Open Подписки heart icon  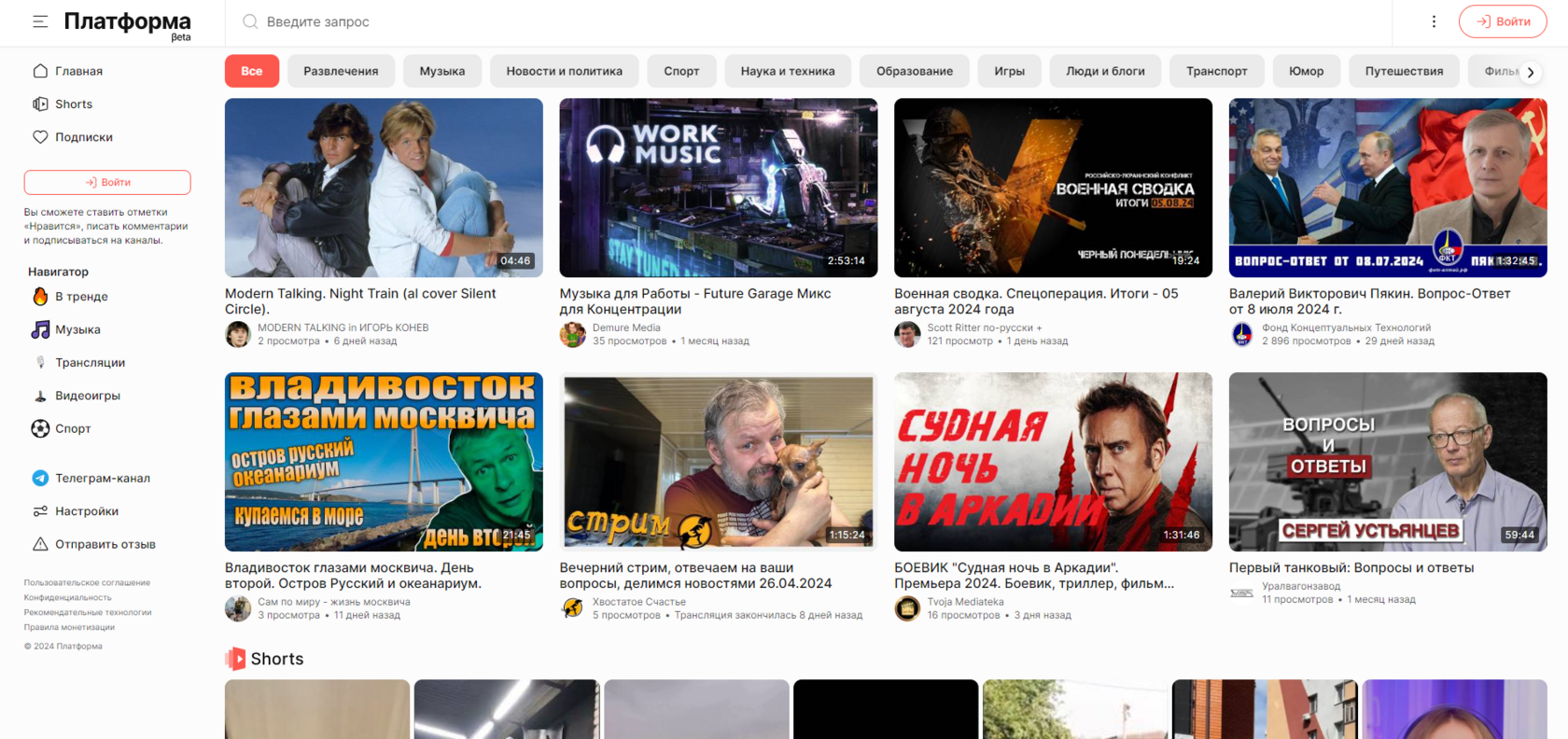click(40, 137)
